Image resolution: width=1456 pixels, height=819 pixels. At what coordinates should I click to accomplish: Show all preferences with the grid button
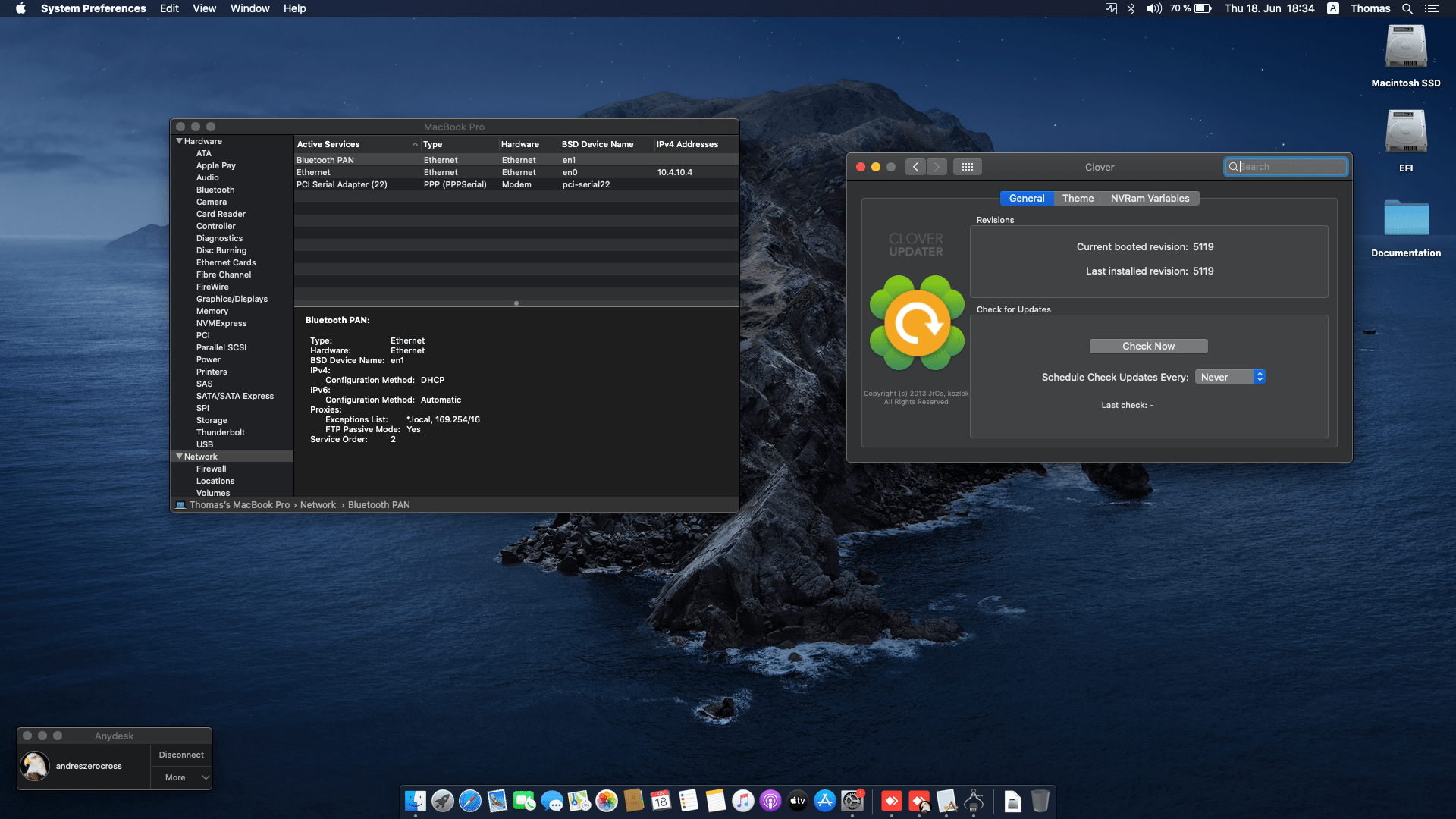(x=967, y=167)
